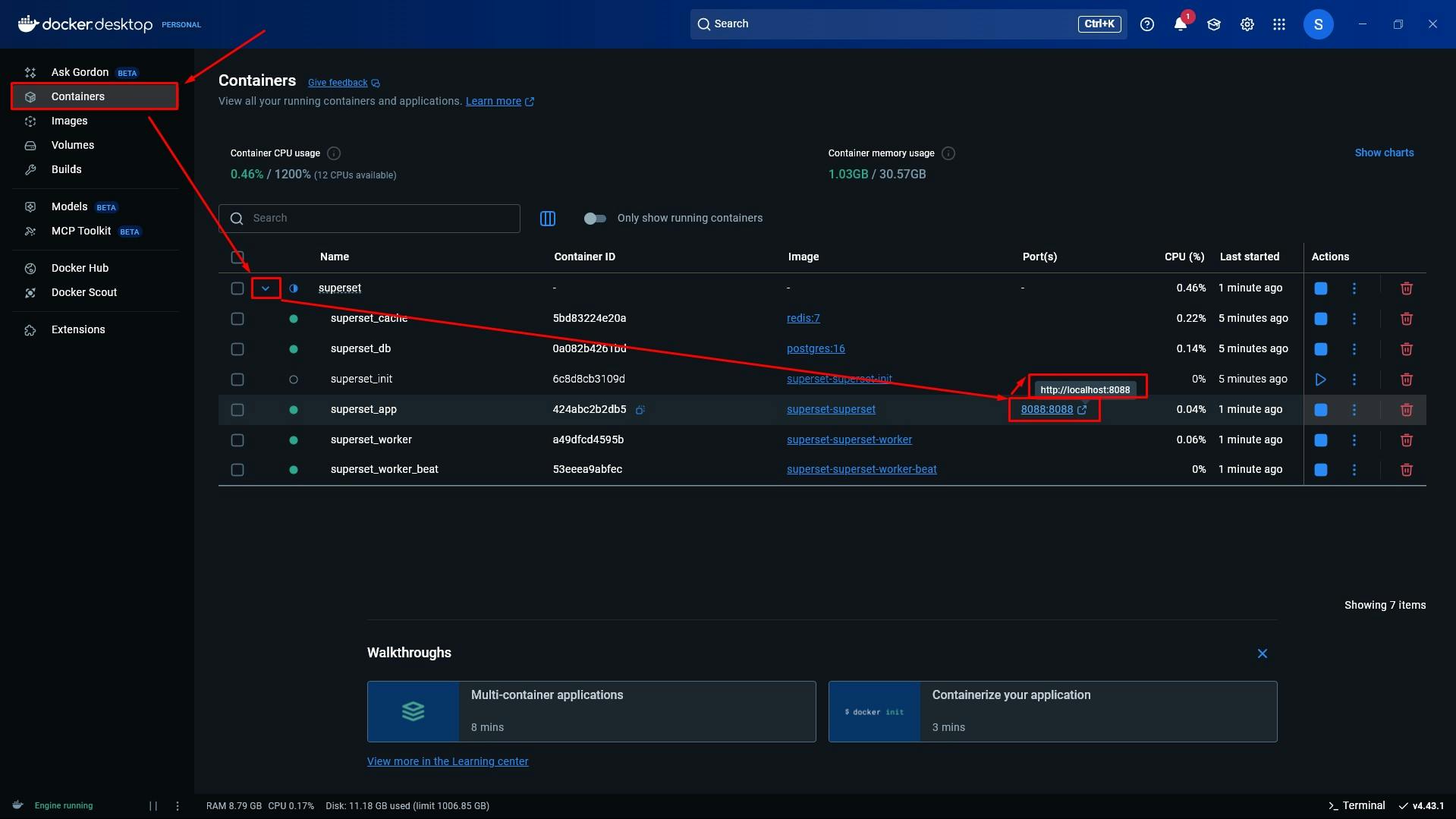The image size is (1456, 819).
Task: Open the 8088:8088 port link
Action: pos(1053,410)
